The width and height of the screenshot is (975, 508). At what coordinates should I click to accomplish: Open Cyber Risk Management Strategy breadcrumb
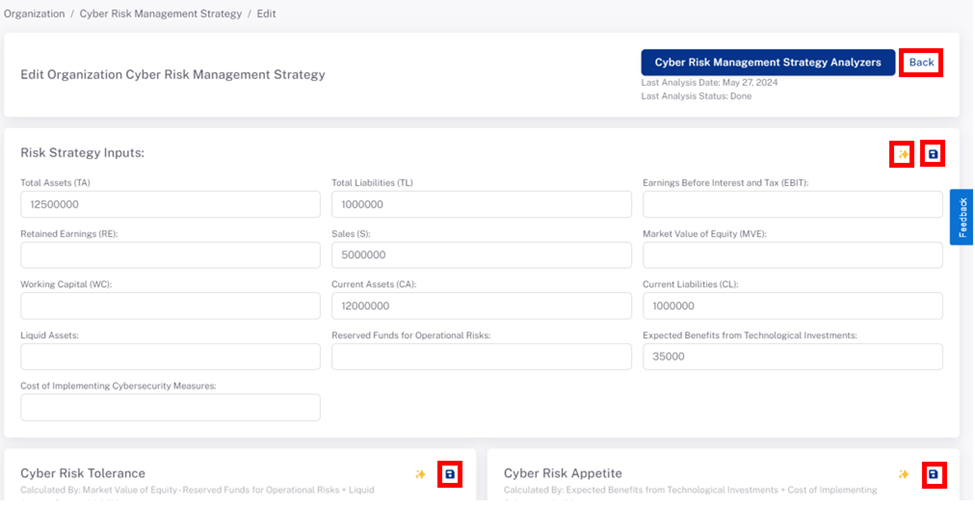pyautogui.click(x=160, y=14)
